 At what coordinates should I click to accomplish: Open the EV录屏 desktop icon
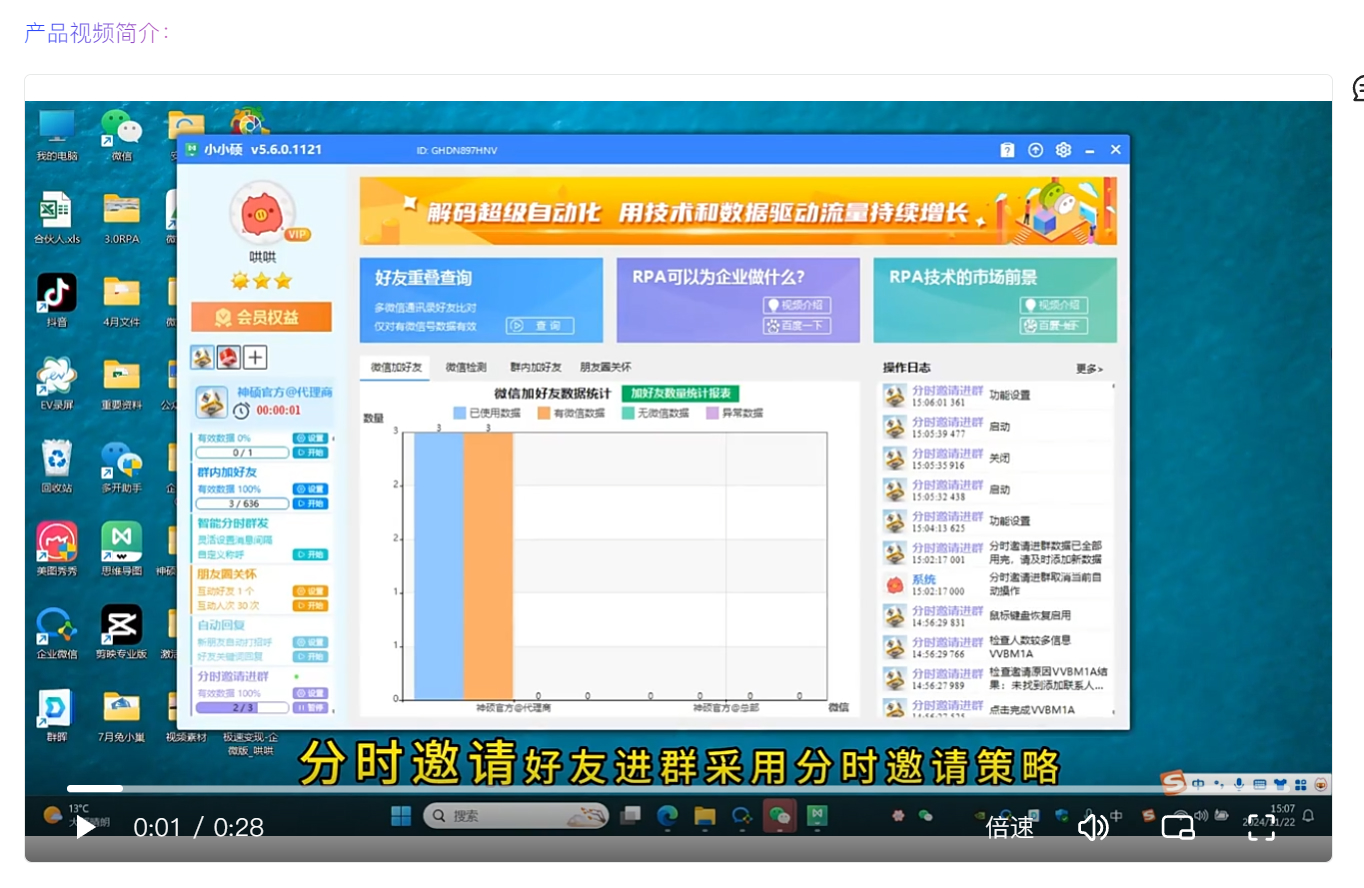(57, 383)
